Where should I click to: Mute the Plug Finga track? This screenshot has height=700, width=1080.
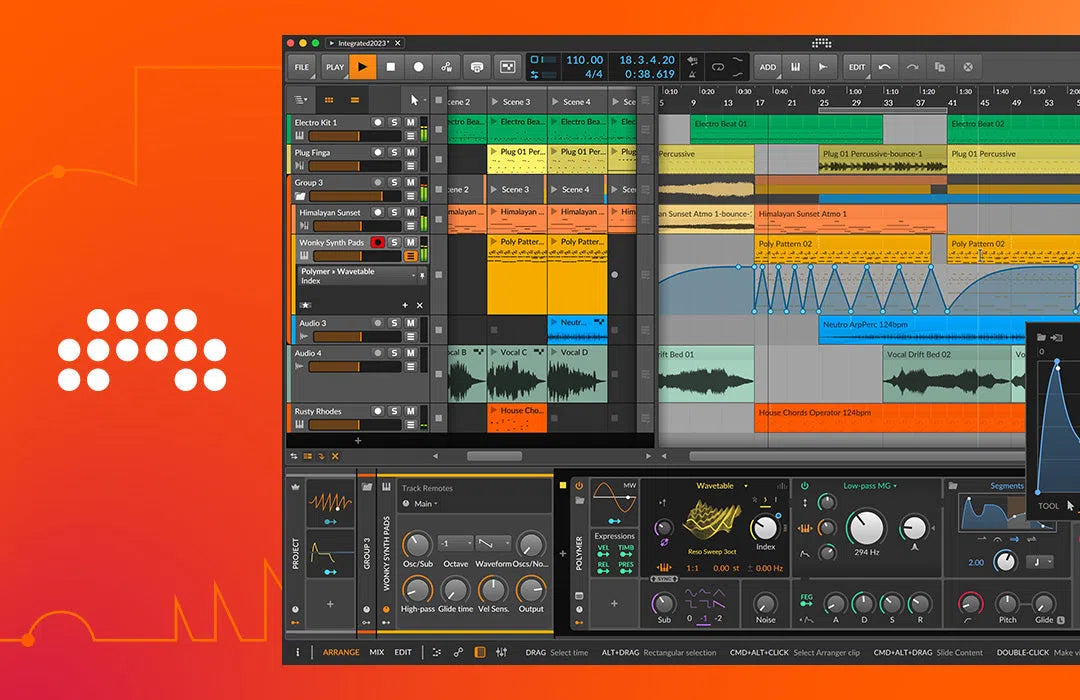click(409, 152)
